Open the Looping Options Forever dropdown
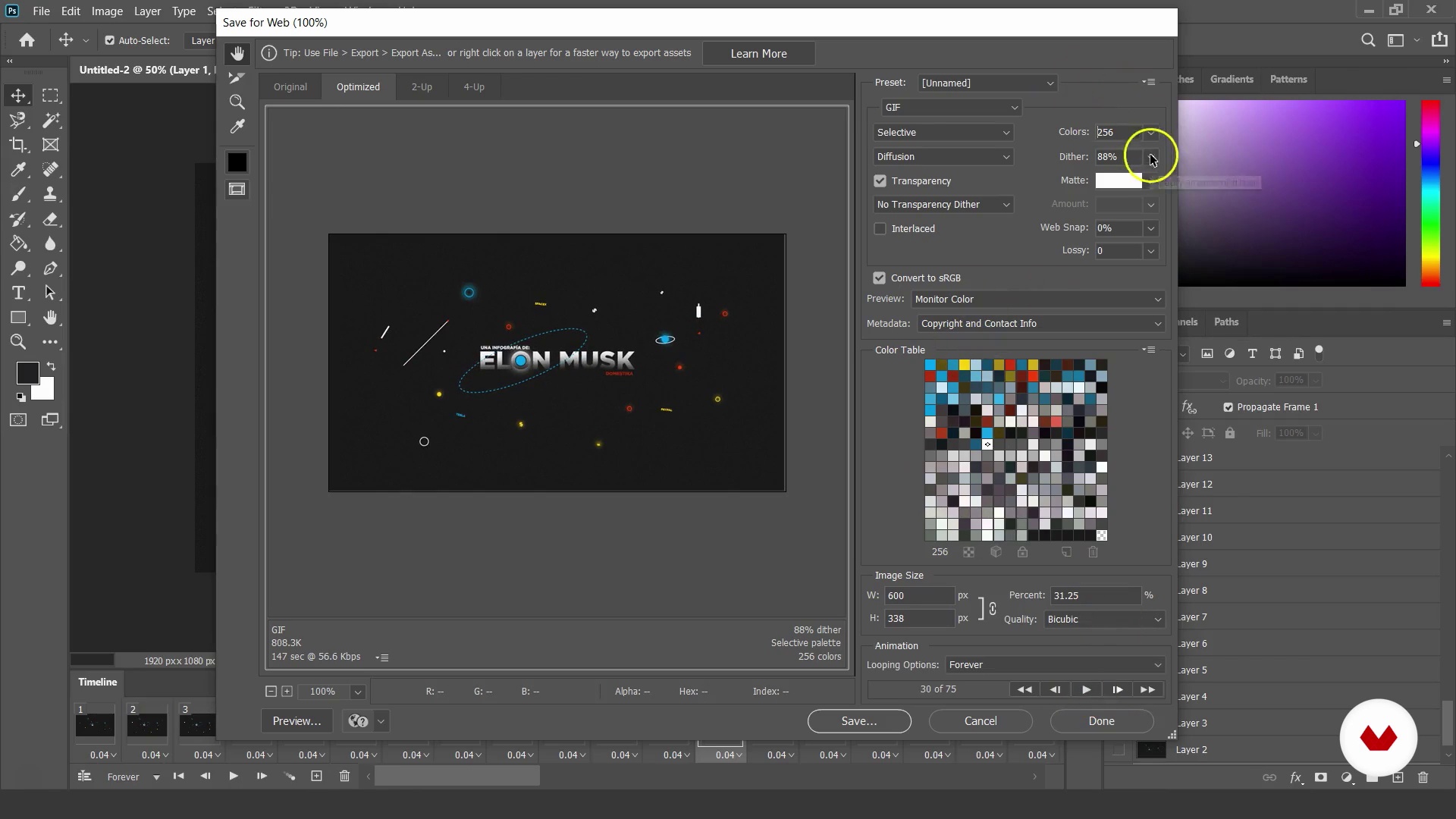The image size is (1456, 819). tap(1055, 665)
